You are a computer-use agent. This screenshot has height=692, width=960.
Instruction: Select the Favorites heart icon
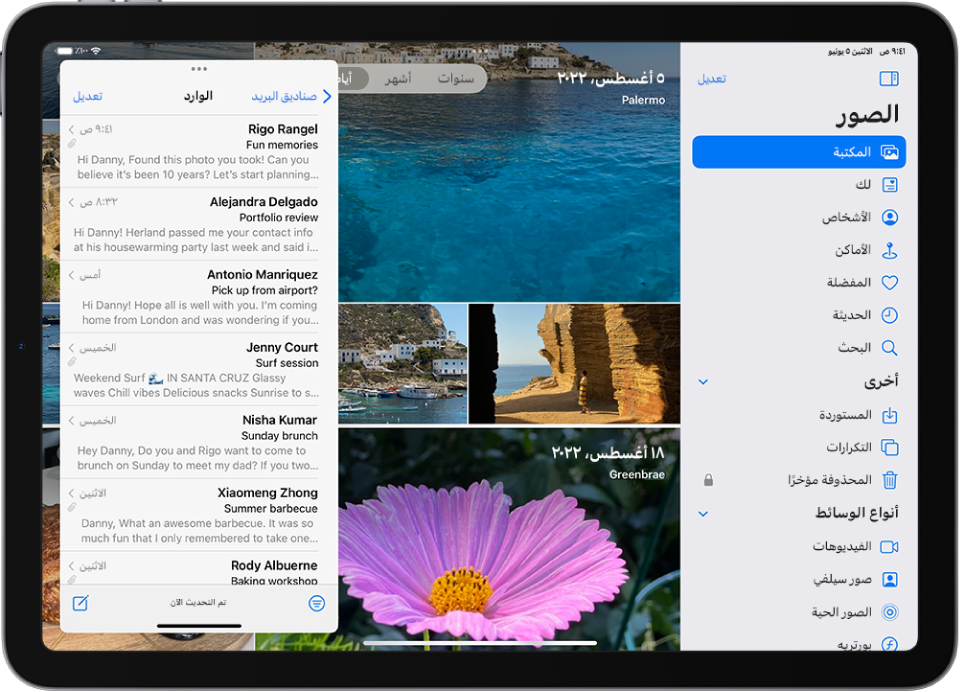pyautogui.click(x=889, y=283)
